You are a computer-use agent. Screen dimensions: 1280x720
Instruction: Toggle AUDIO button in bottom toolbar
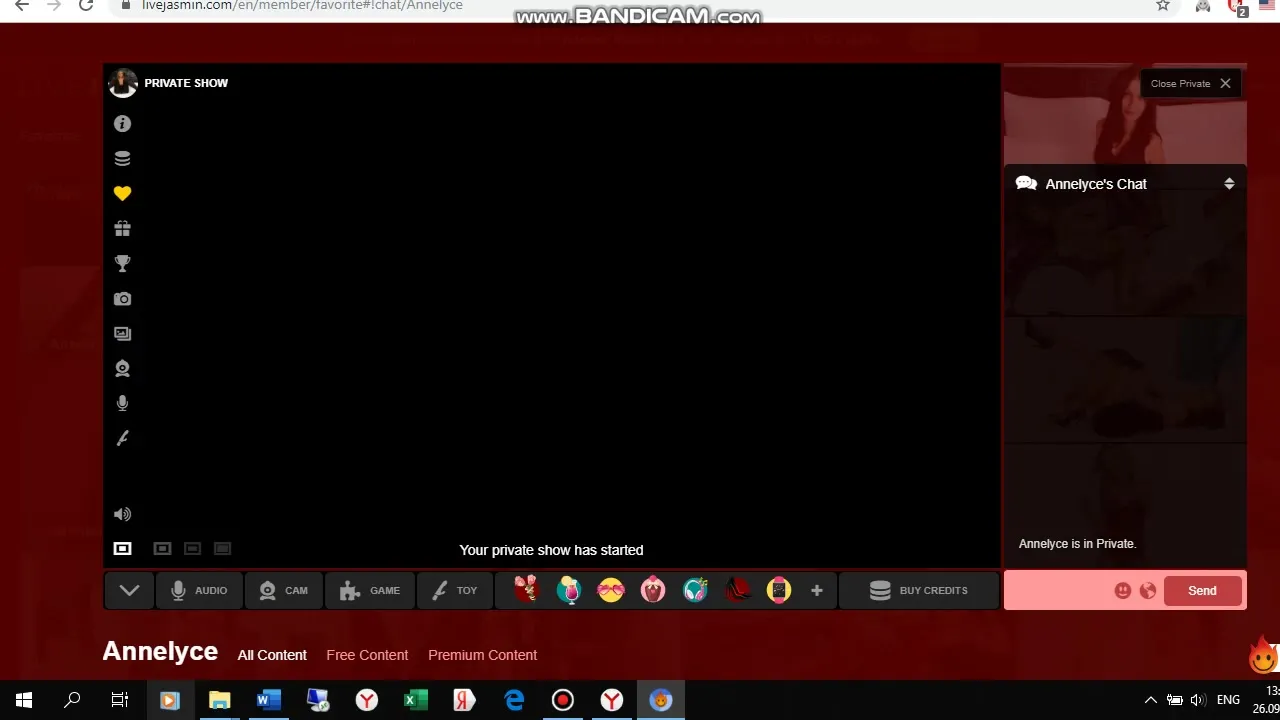pyautogui.click(x=199, y=591)
